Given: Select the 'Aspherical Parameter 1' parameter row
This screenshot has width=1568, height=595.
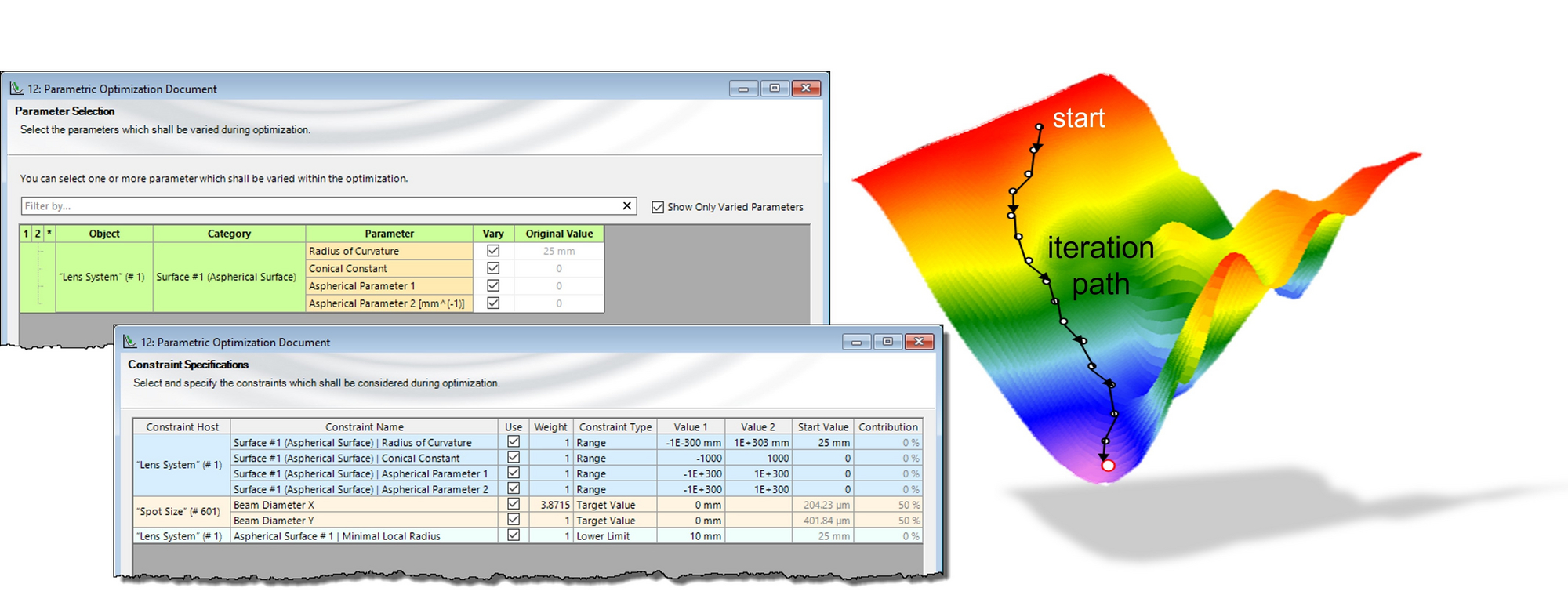Looking at the screenshot, I should click(389, 285).
